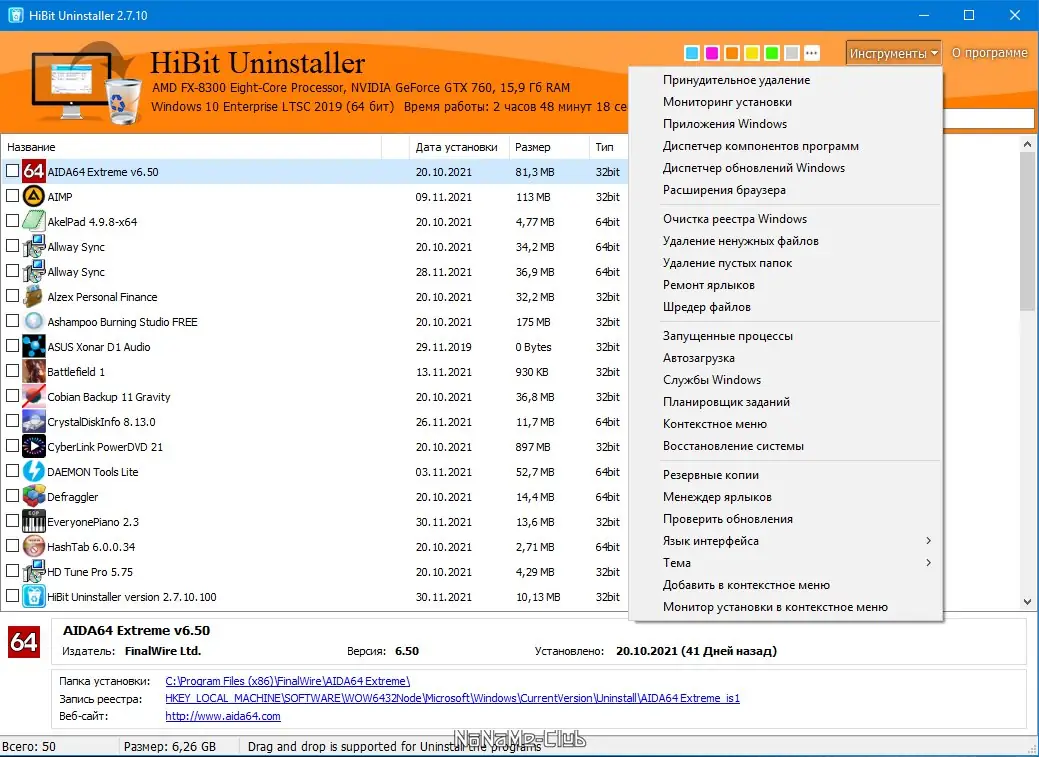Image resolution: width=1039 pixels, height=757 pixels.
Task: Tick the checkbox for AIMP
Action: (x=12, y=196)
